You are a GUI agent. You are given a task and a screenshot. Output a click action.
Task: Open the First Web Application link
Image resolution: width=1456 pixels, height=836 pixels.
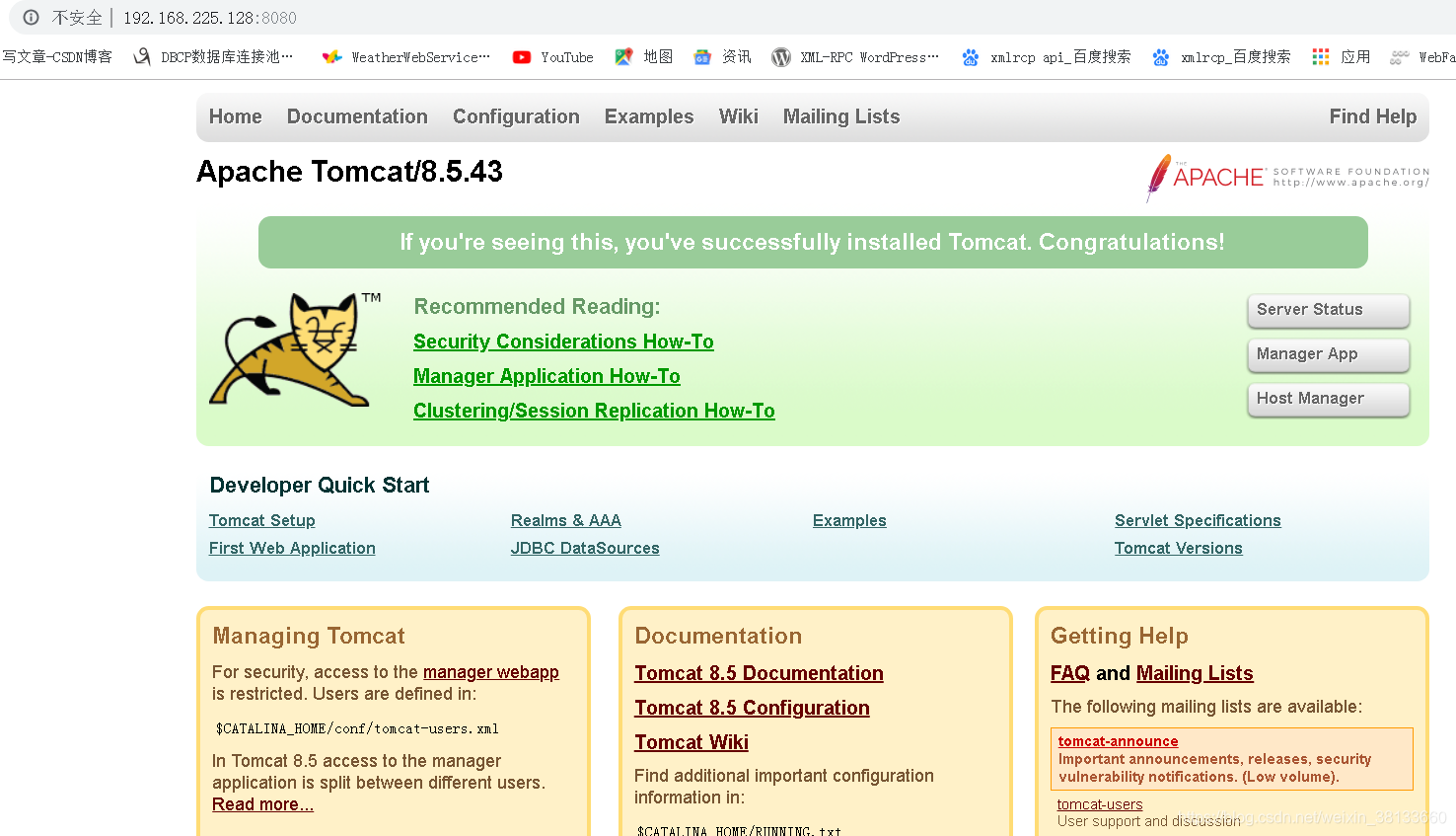pyautogui.click(x=292, y=548)
